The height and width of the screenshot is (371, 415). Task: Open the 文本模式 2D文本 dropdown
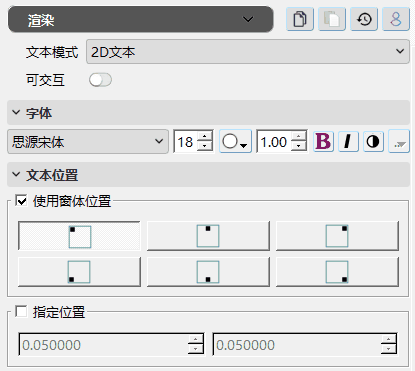point(248,52)
